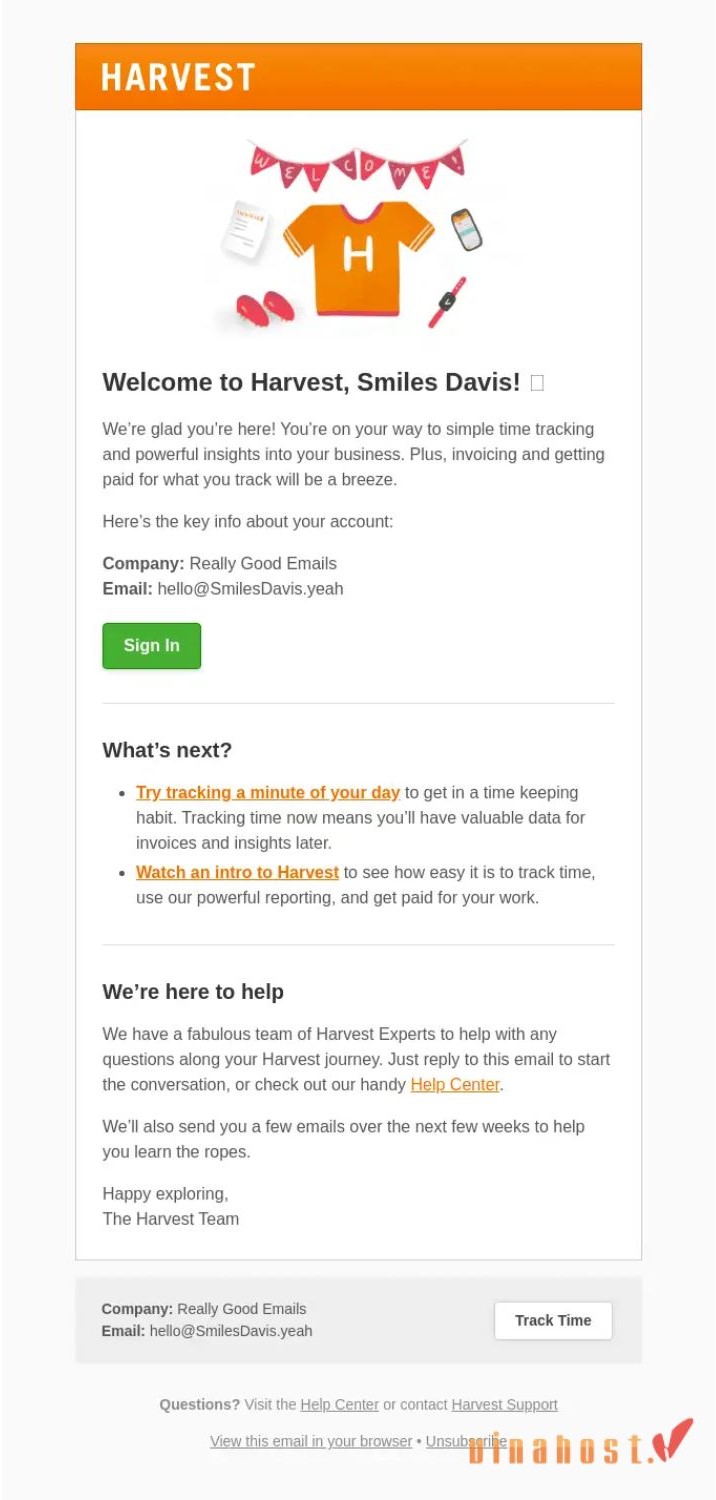Click the emoji placeholder after Smiles Davis!
This screenshot has width=716, height=1500.
coord(537,382)
